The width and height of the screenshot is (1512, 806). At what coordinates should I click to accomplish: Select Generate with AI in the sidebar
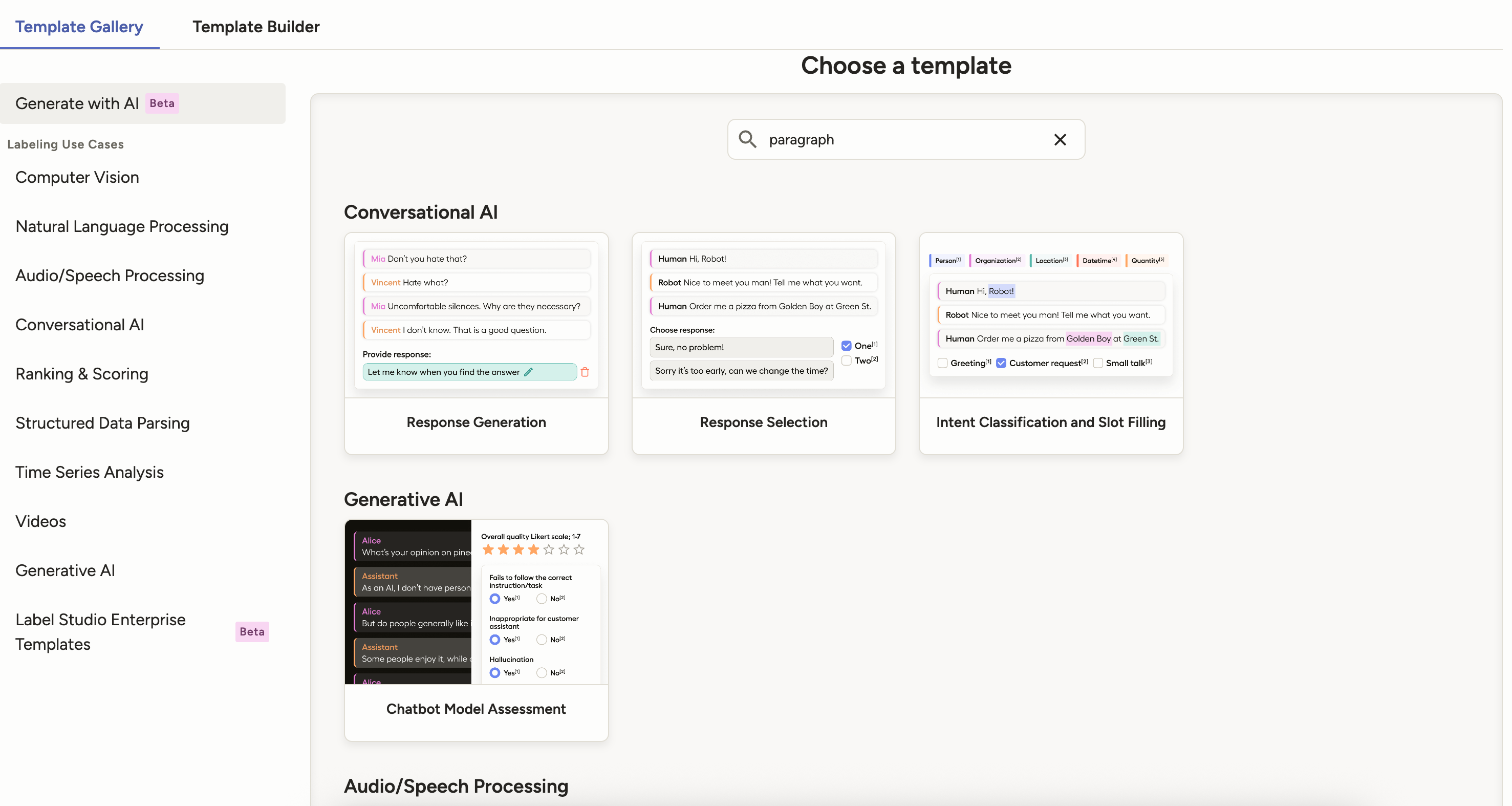[x=76, y=103]
